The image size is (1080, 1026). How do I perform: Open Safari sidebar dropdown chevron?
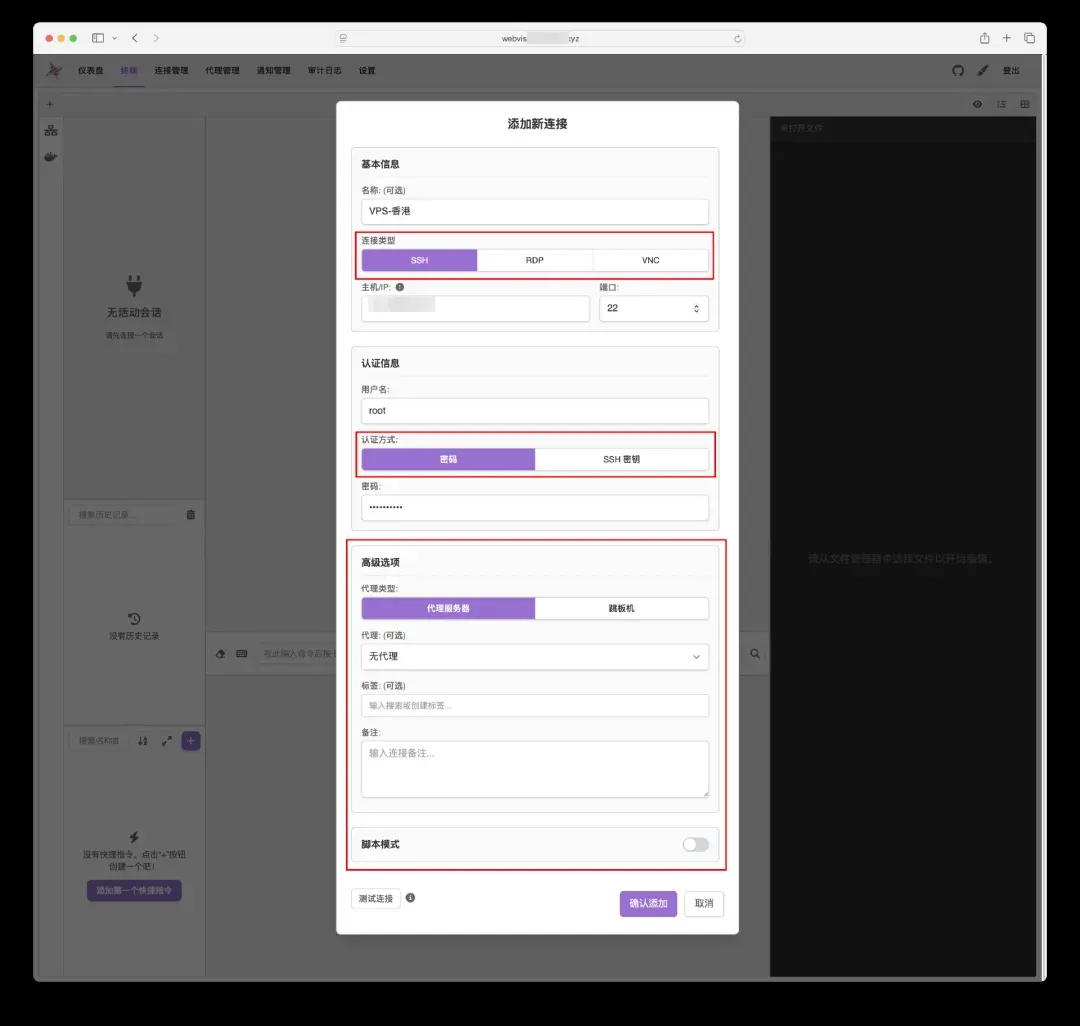pos(115,39)
